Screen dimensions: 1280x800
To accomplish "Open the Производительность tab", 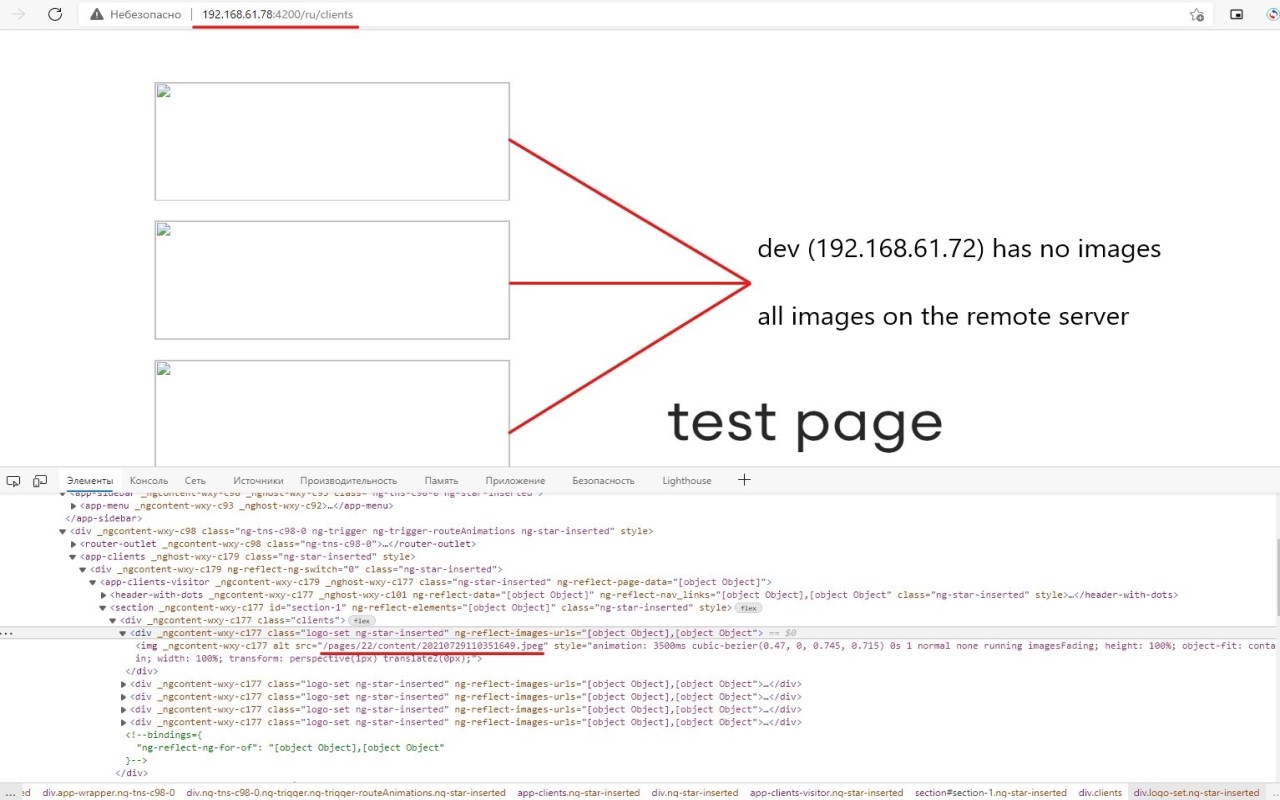I will click(x=348, y=481).
